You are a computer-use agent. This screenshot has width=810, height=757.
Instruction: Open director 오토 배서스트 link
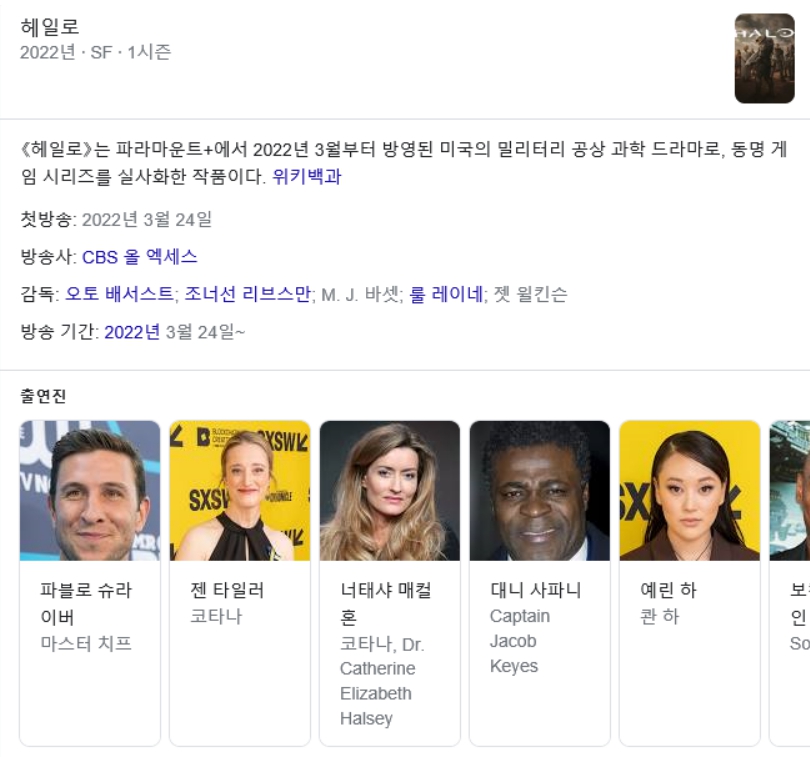click(x=119, y=294)
